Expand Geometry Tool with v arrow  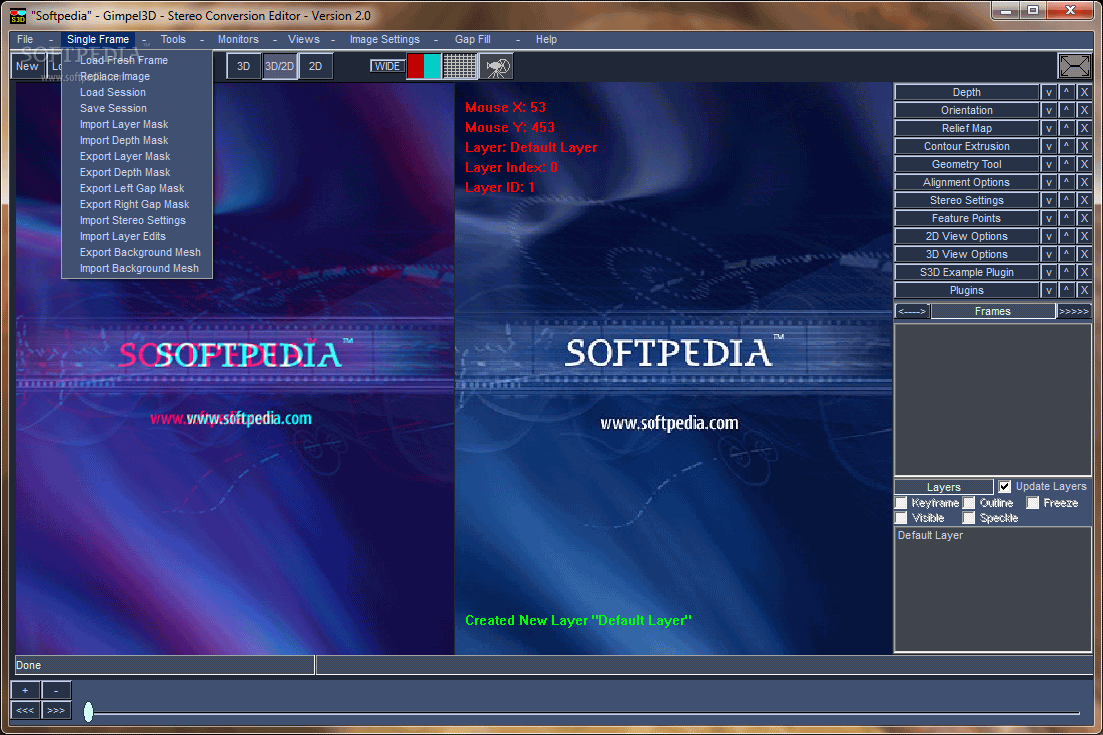coord(1048,165)
